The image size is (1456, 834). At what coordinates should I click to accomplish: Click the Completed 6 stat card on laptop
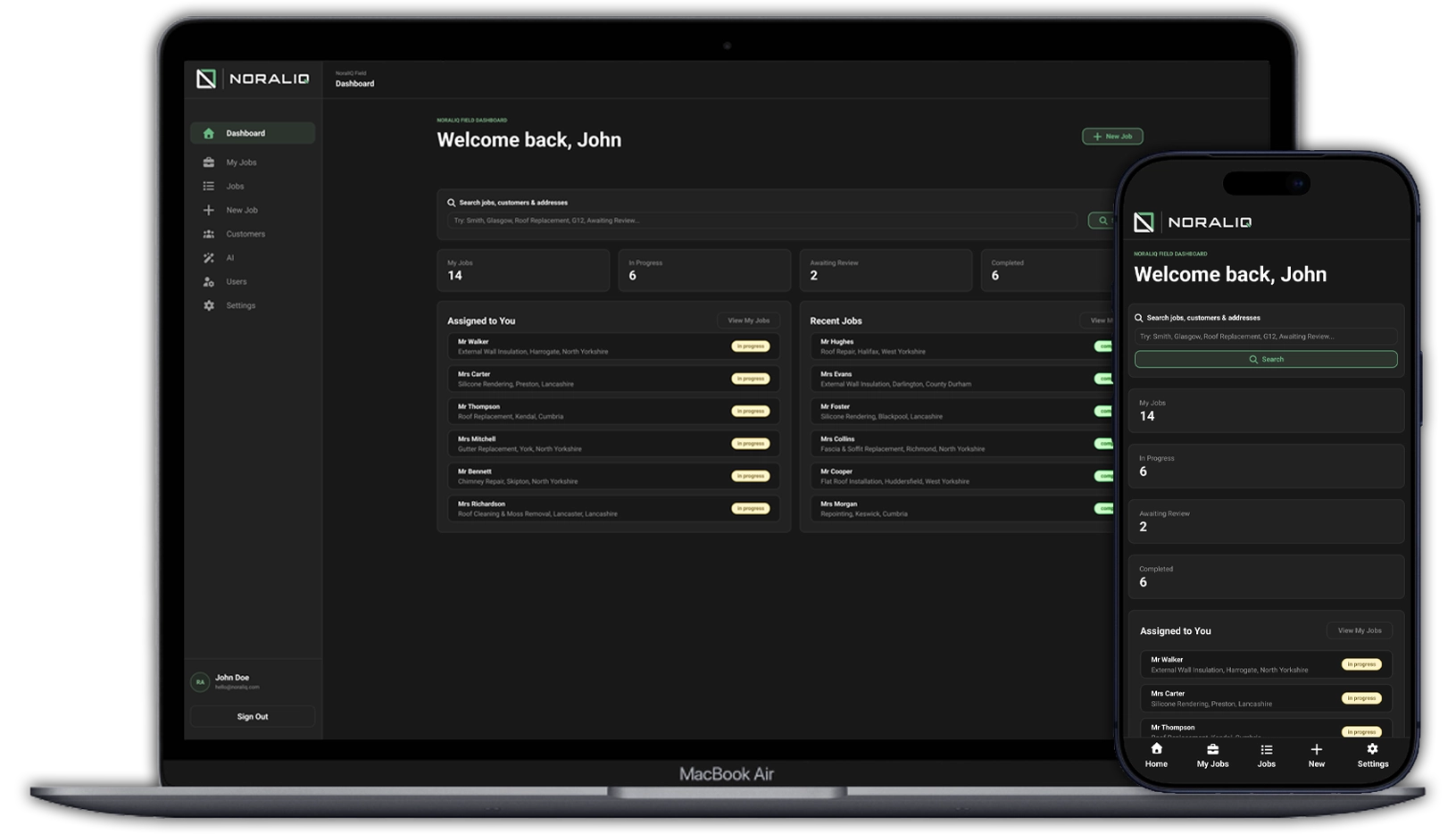click(1050, 271)
